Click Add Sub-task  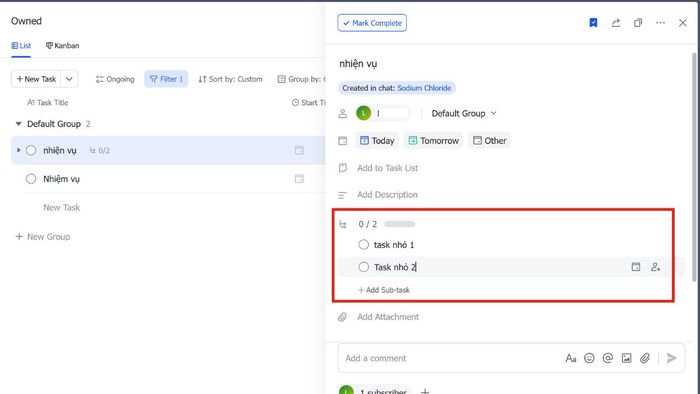[383, 290]
